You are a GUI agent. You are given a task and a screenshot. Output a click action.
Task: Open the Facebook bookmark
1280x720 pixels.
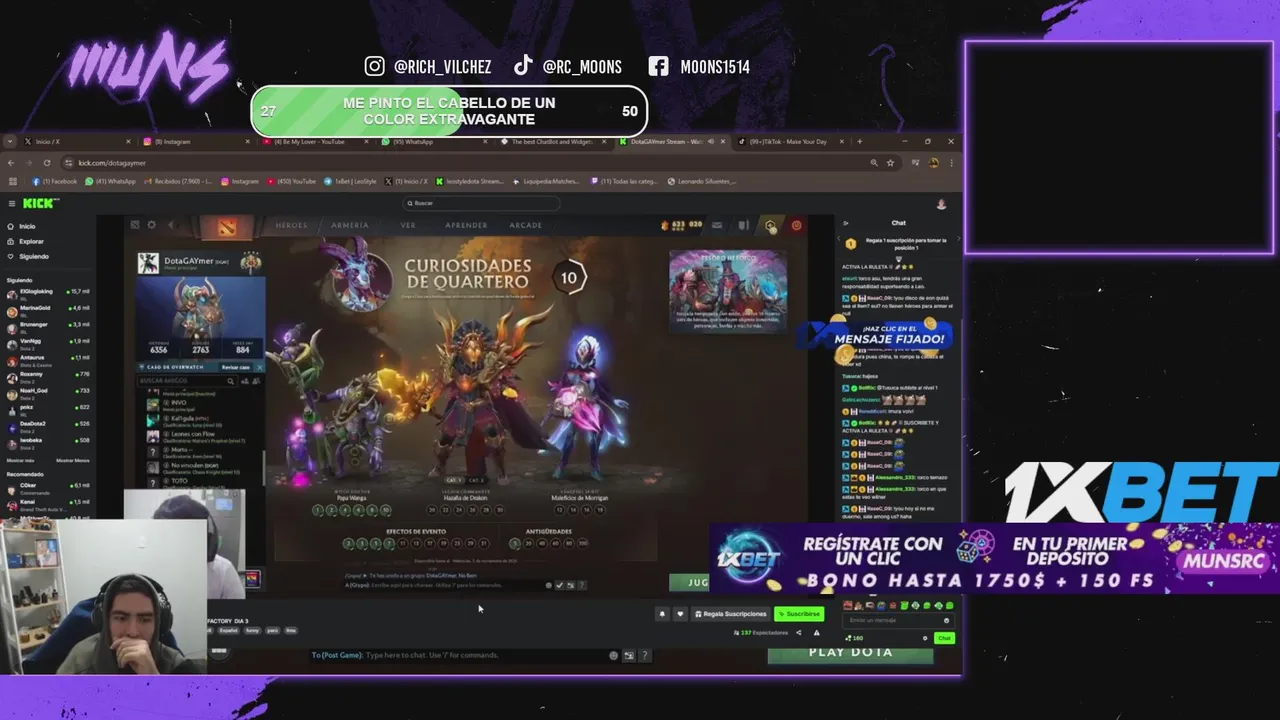[x=55, y=181]
